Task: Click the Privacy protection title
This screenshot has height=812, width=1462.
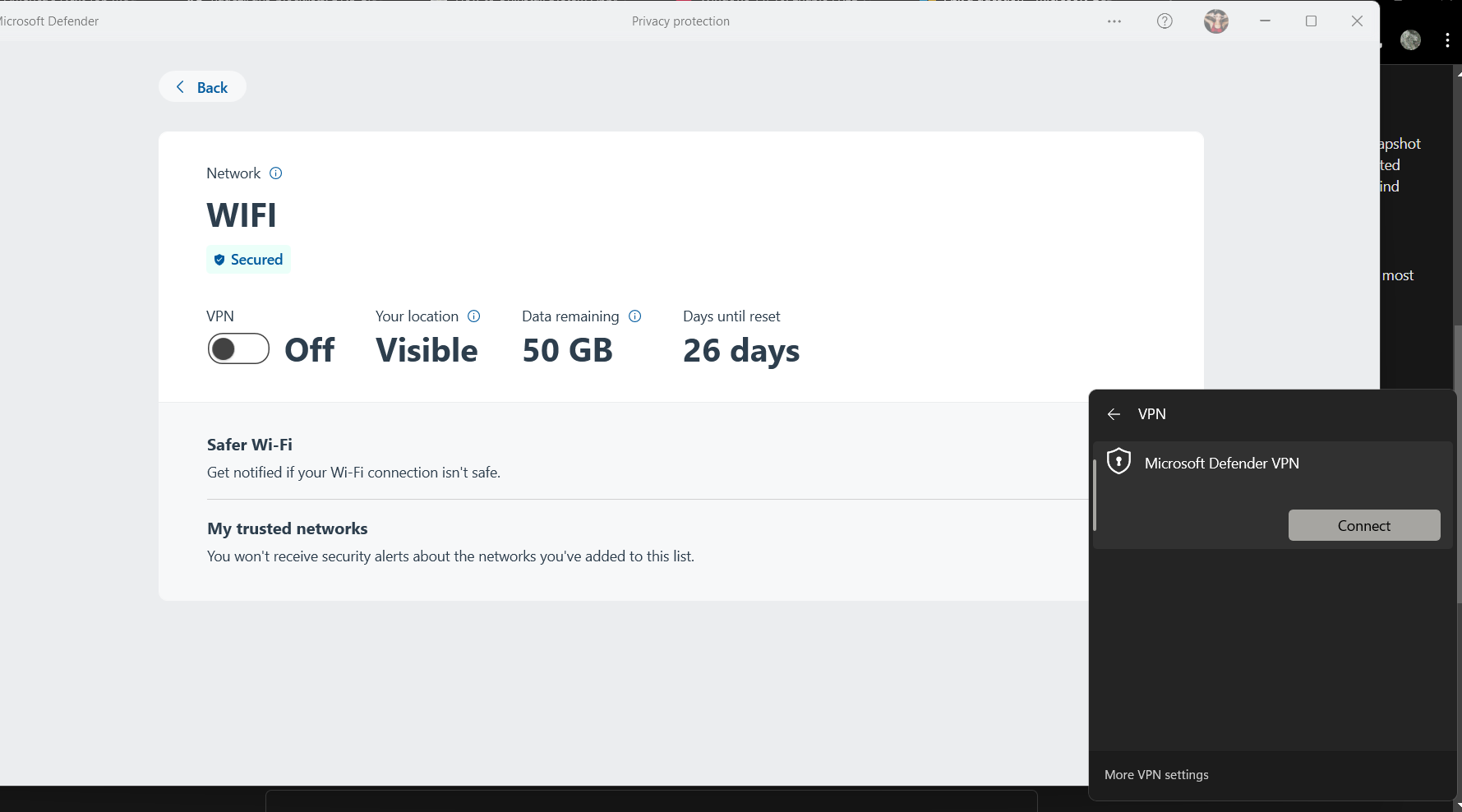Action: [680, 21]
